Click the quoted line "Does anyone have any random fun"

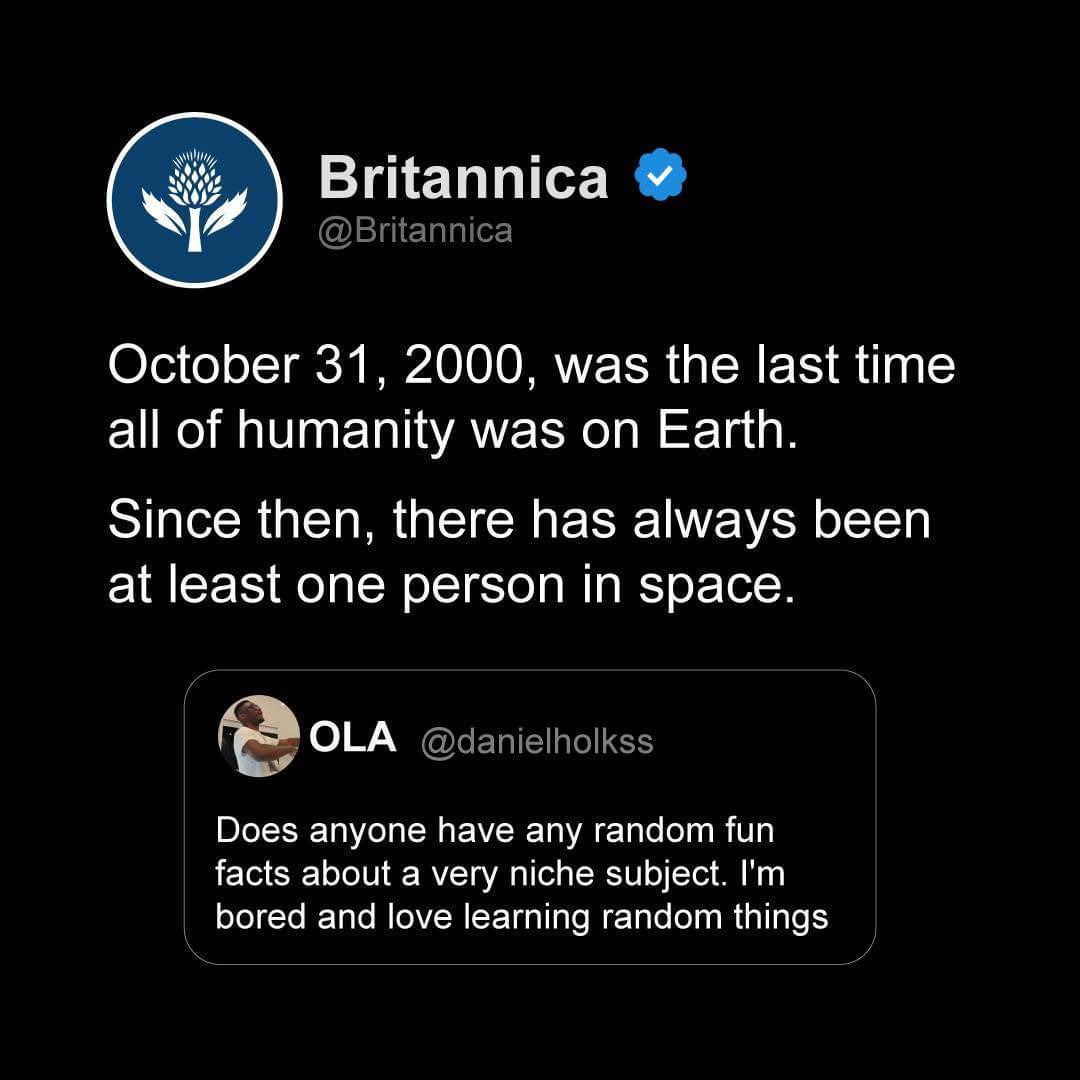tap(495, 830)
